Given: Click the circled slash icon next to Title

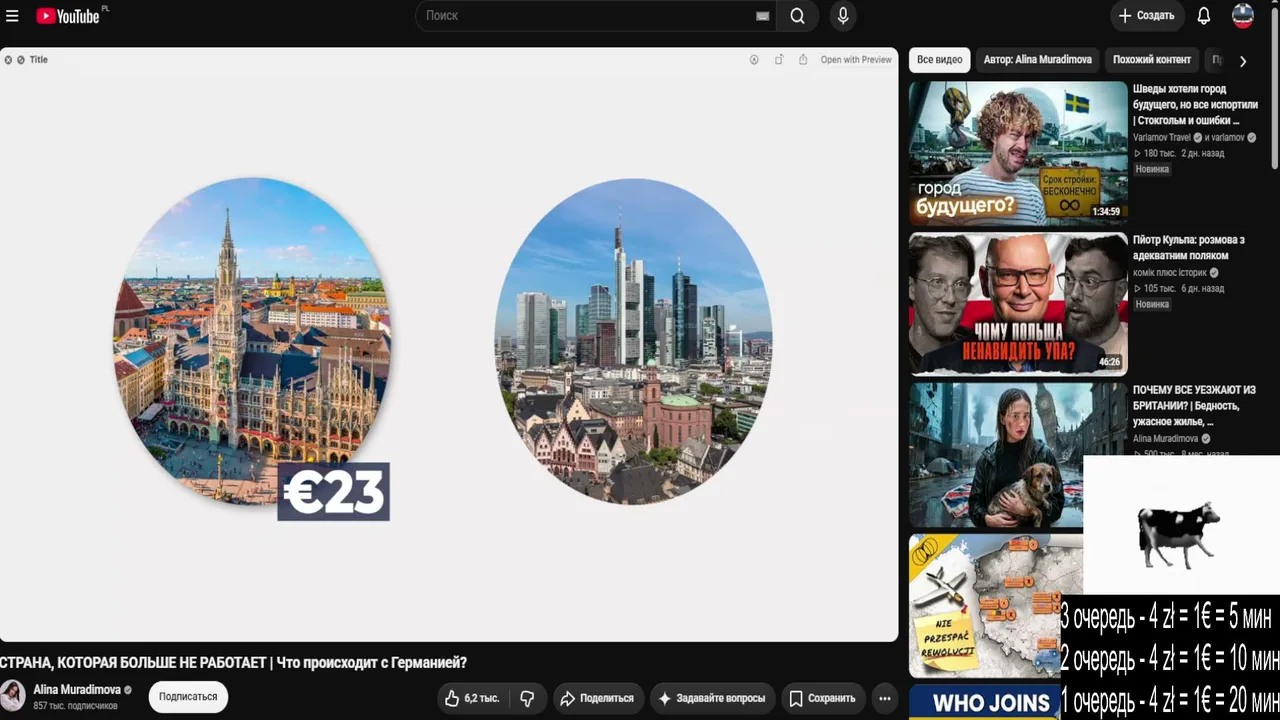Looking at the screenshot, I should [21, 60].
